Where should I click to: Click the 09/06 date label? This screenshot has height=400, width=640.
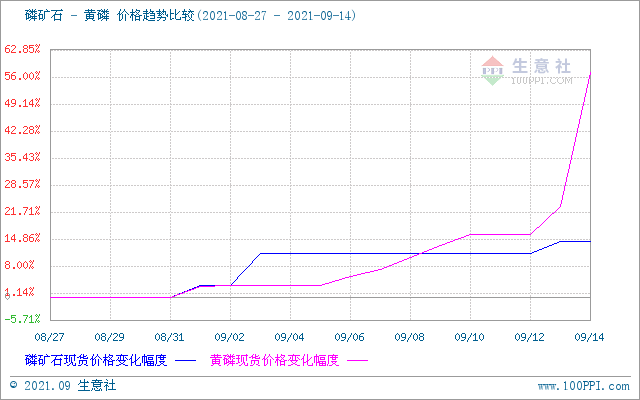point(349,337)
